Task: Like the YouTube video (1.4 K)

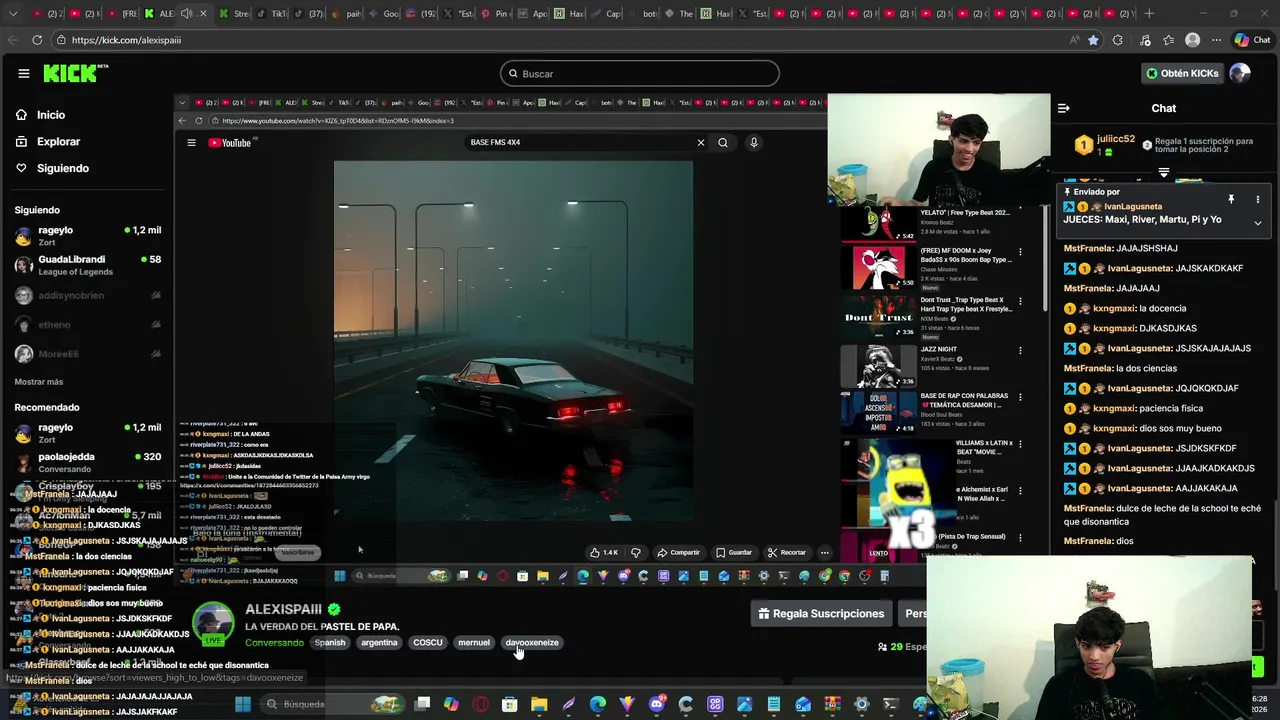Action: point(604,552)
